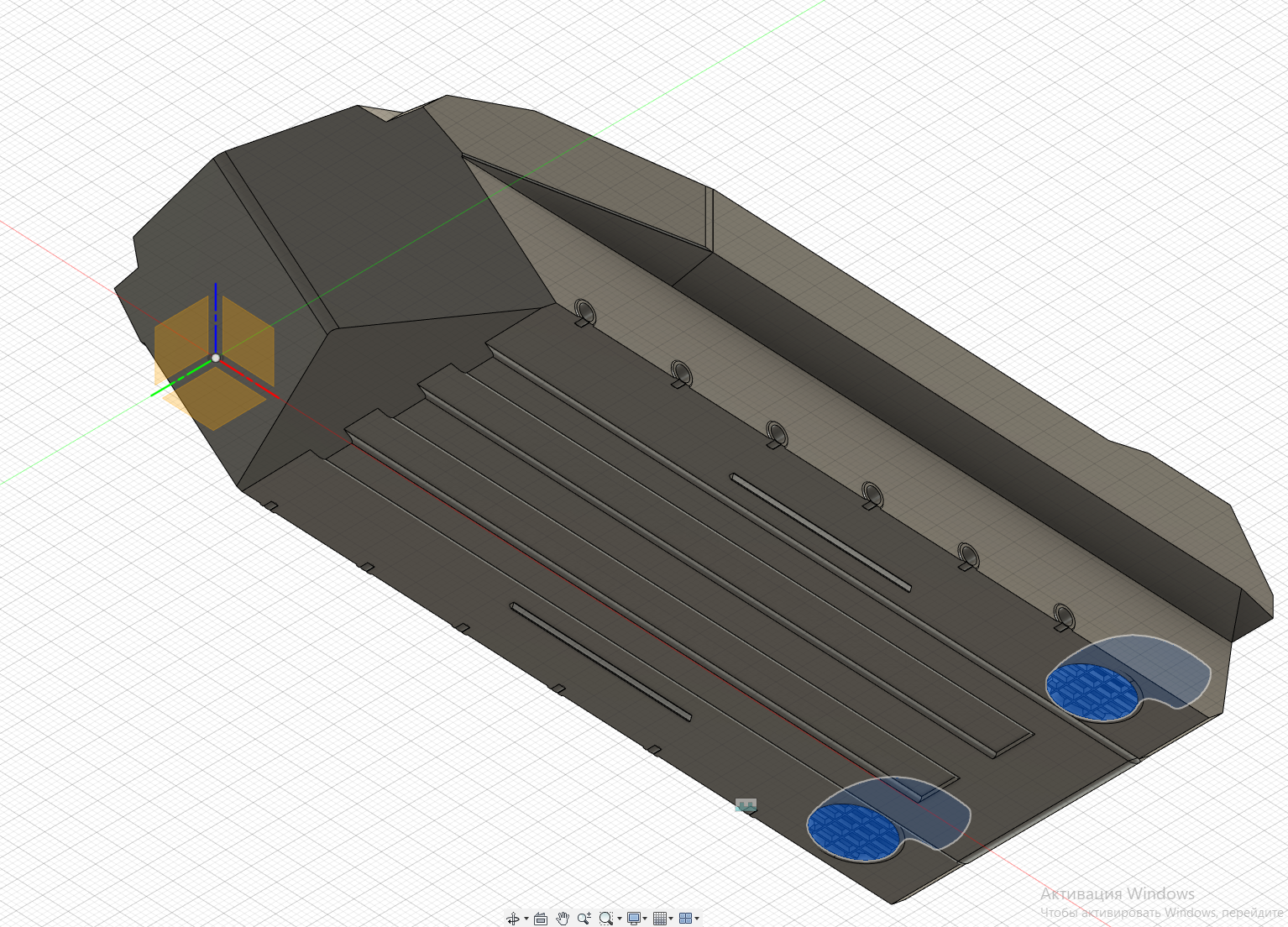1288x927 pixels.
Task: Open the Grid and Snaps dropdown arrow
Action: click(672, 919)
